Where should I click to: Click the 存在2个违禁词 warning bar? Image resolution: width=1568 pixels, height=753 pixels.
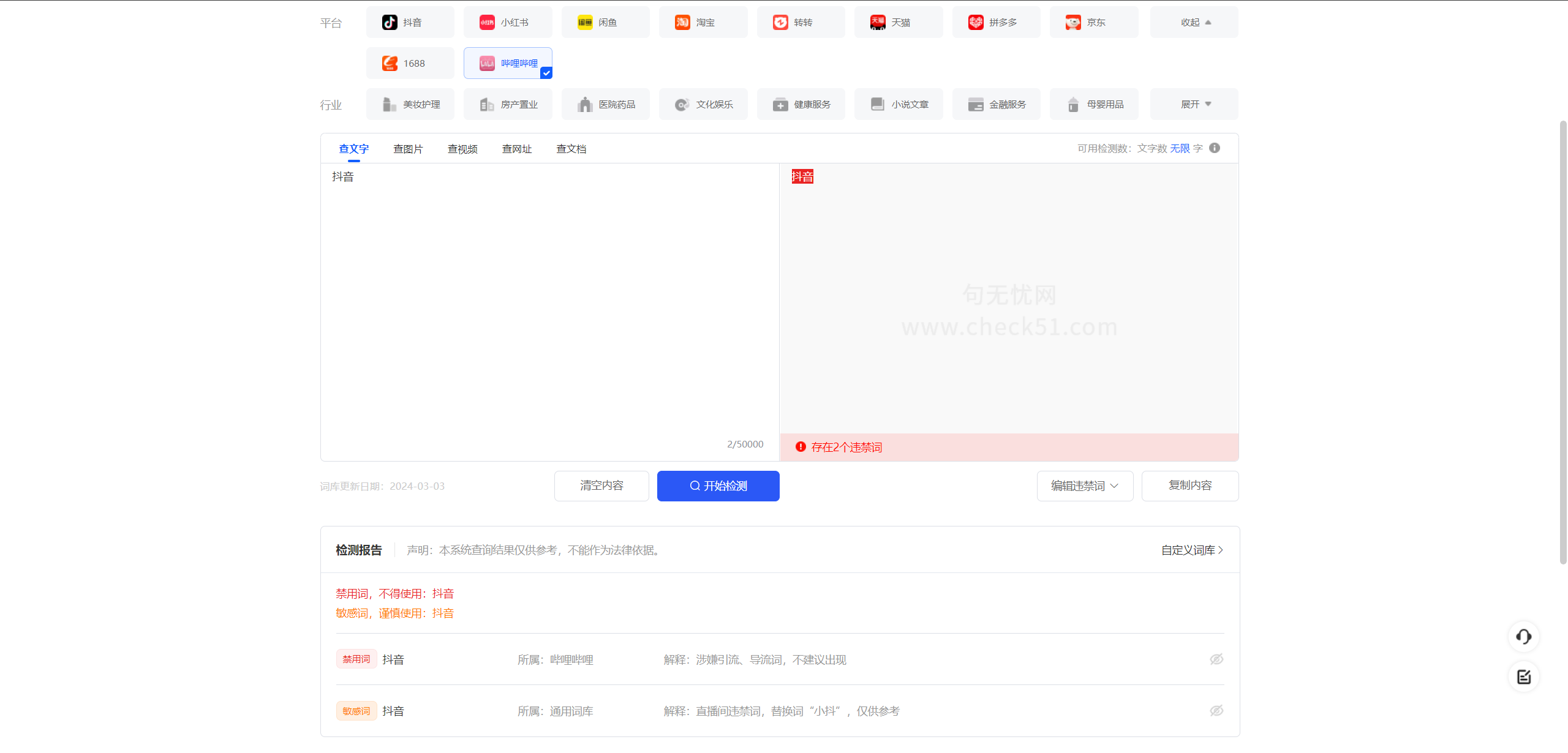[x=1009, y=448]
